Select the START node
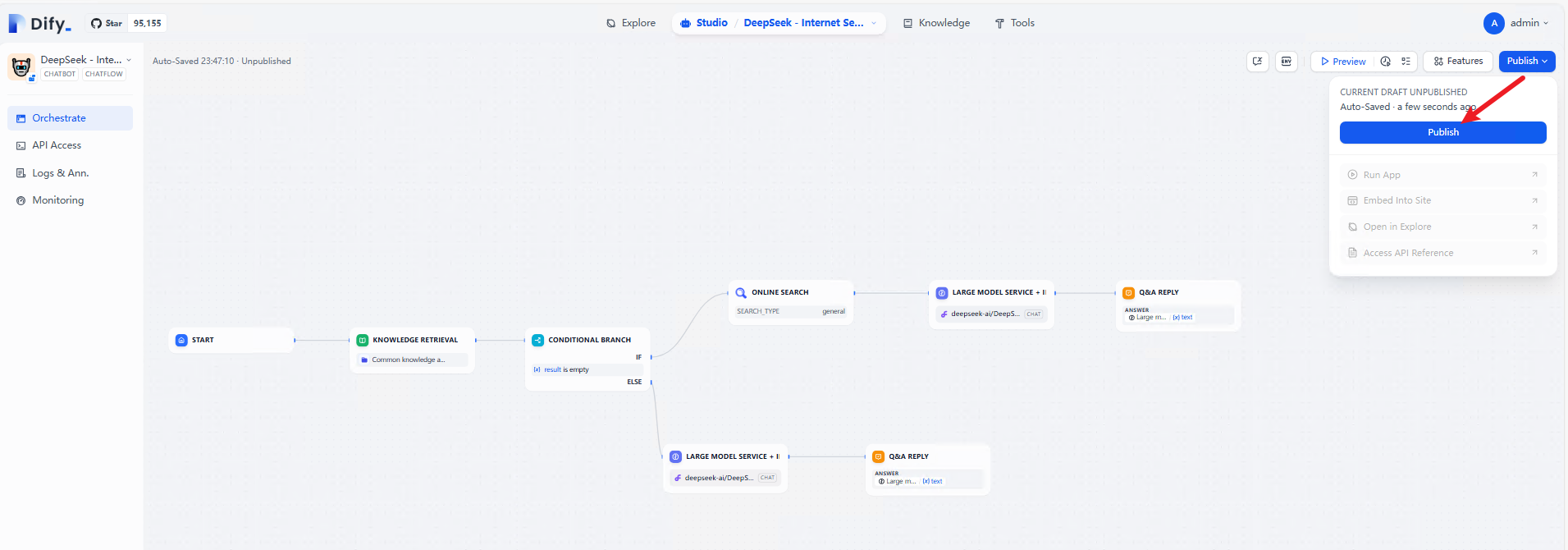This screenshot has width=1568, height=550. (x=231, y=340)
